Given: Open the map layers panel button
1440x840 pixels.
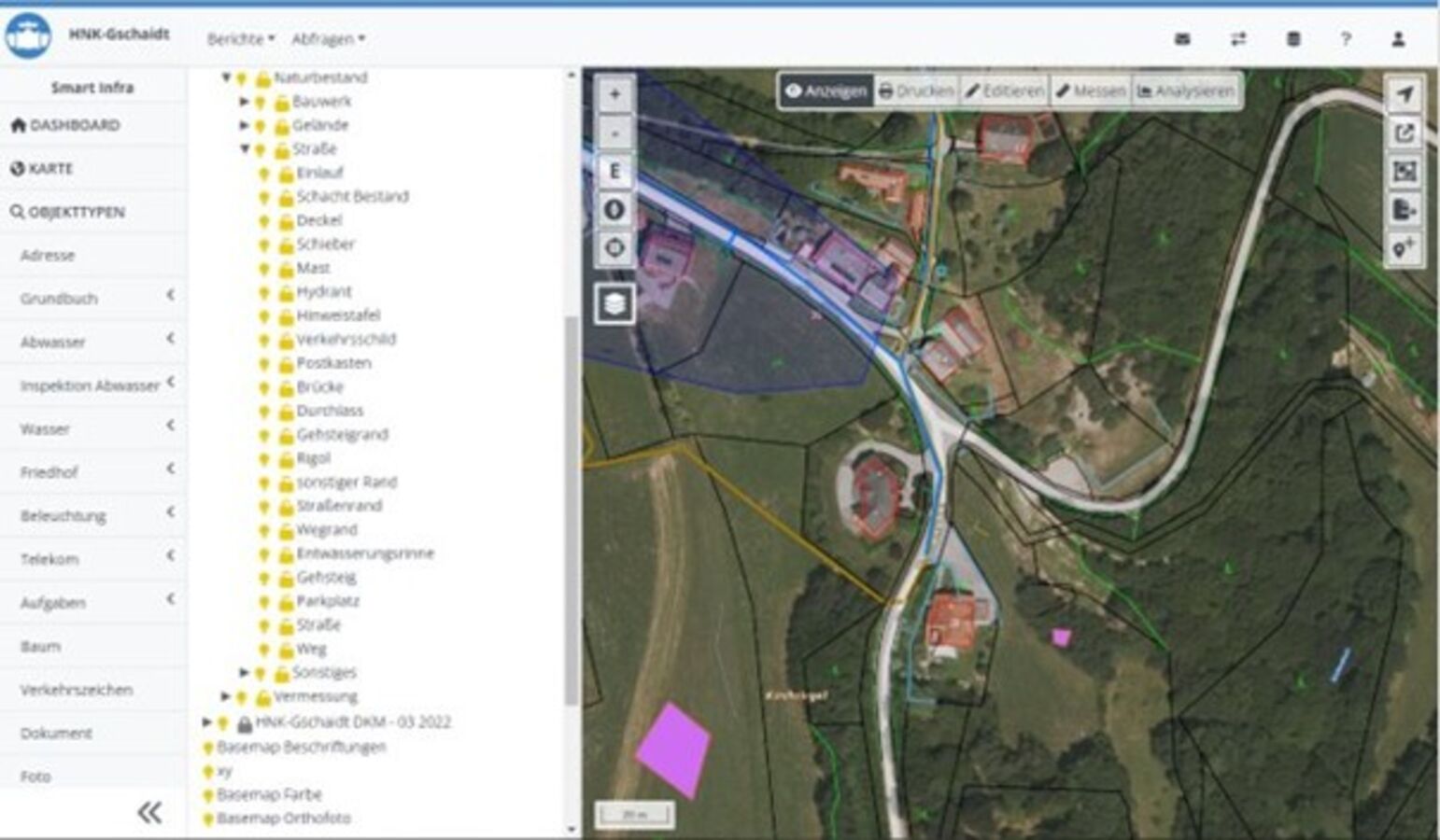Looking at the screenshot, I should click(614, 304).
